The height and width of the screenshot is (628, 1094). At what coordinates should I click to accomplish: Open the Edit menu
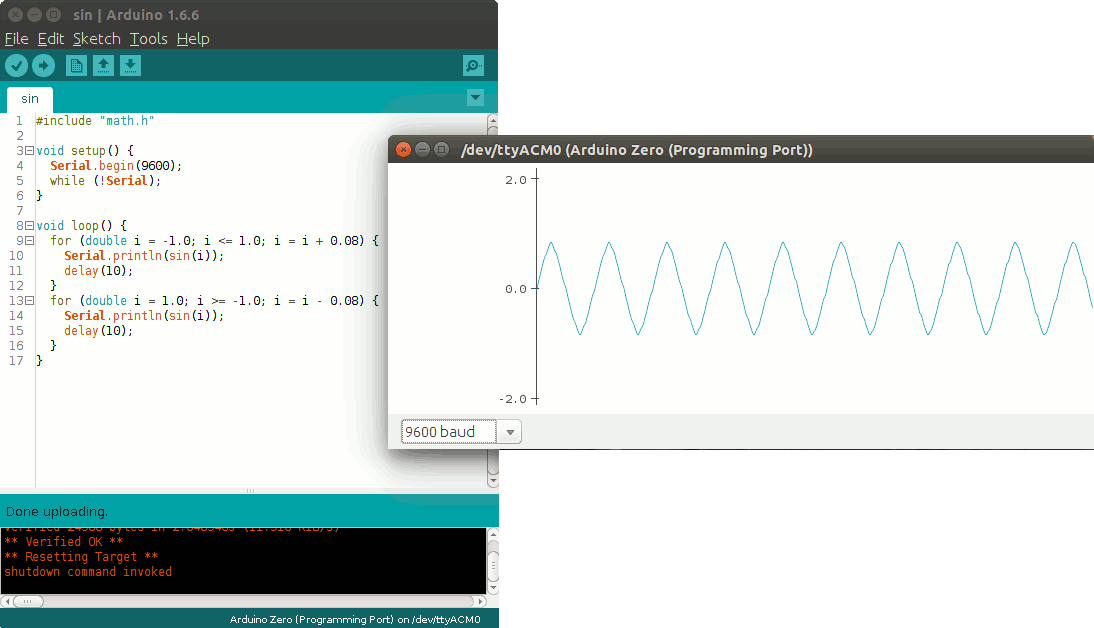click(x=51, y=39)
